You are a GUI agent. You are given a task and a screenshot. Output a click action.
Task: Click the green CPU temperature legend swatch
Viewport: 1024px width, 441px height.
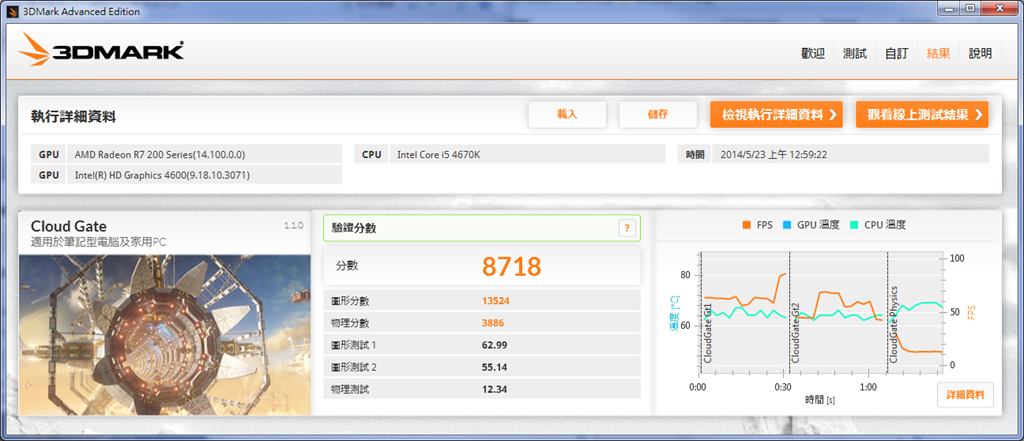pyautogui.click(x=853, y=225)
